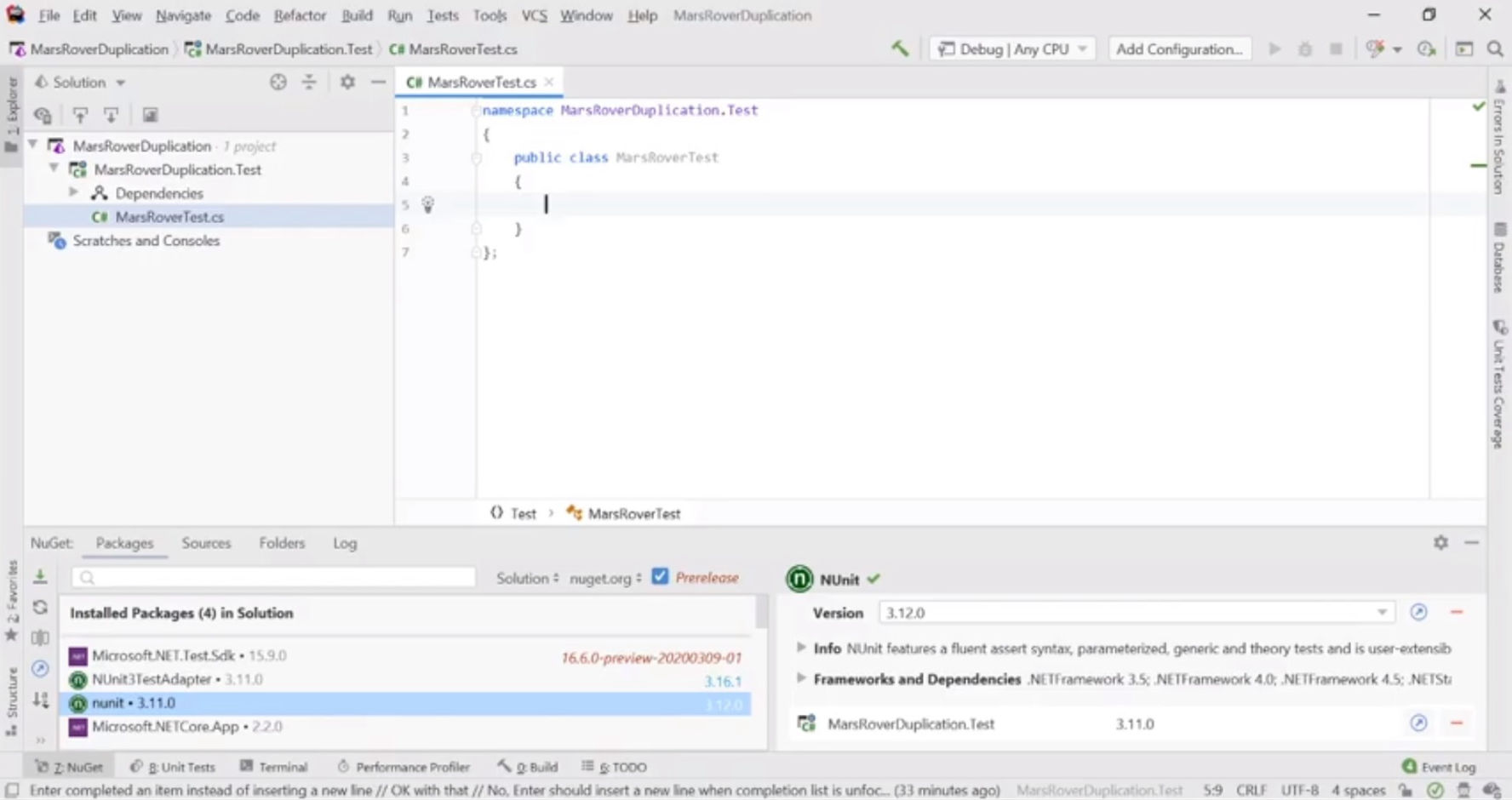
Task: Open the Debug | Any CPU configuration dropdown
Action: [1012, 49]
